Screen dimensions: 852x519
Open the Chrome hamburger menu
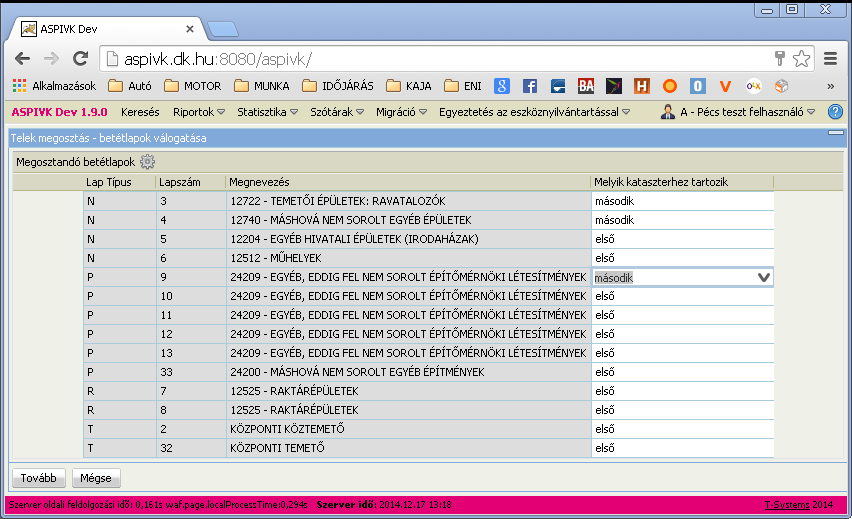[x=830, y=59]
